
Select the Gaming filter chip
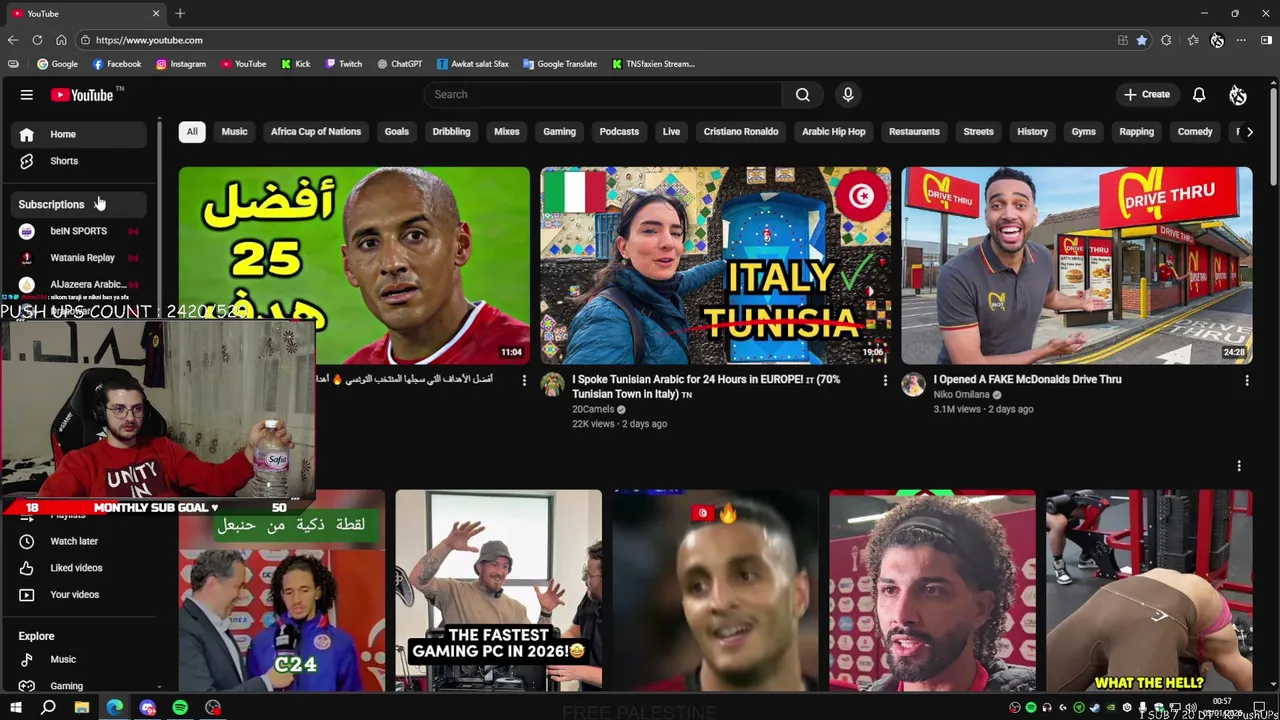coord(559,132)
